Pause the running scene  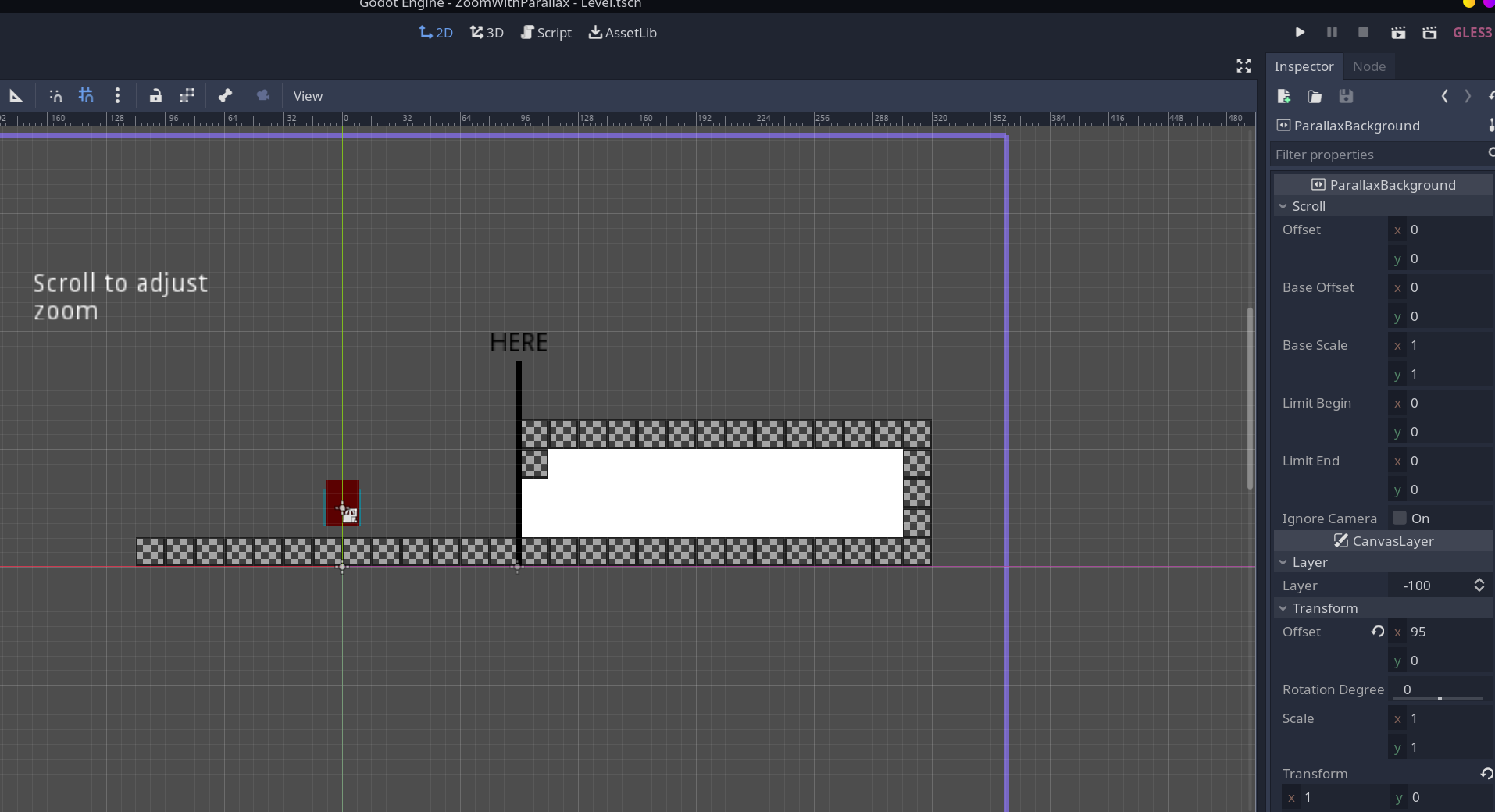pos(1332,32)
